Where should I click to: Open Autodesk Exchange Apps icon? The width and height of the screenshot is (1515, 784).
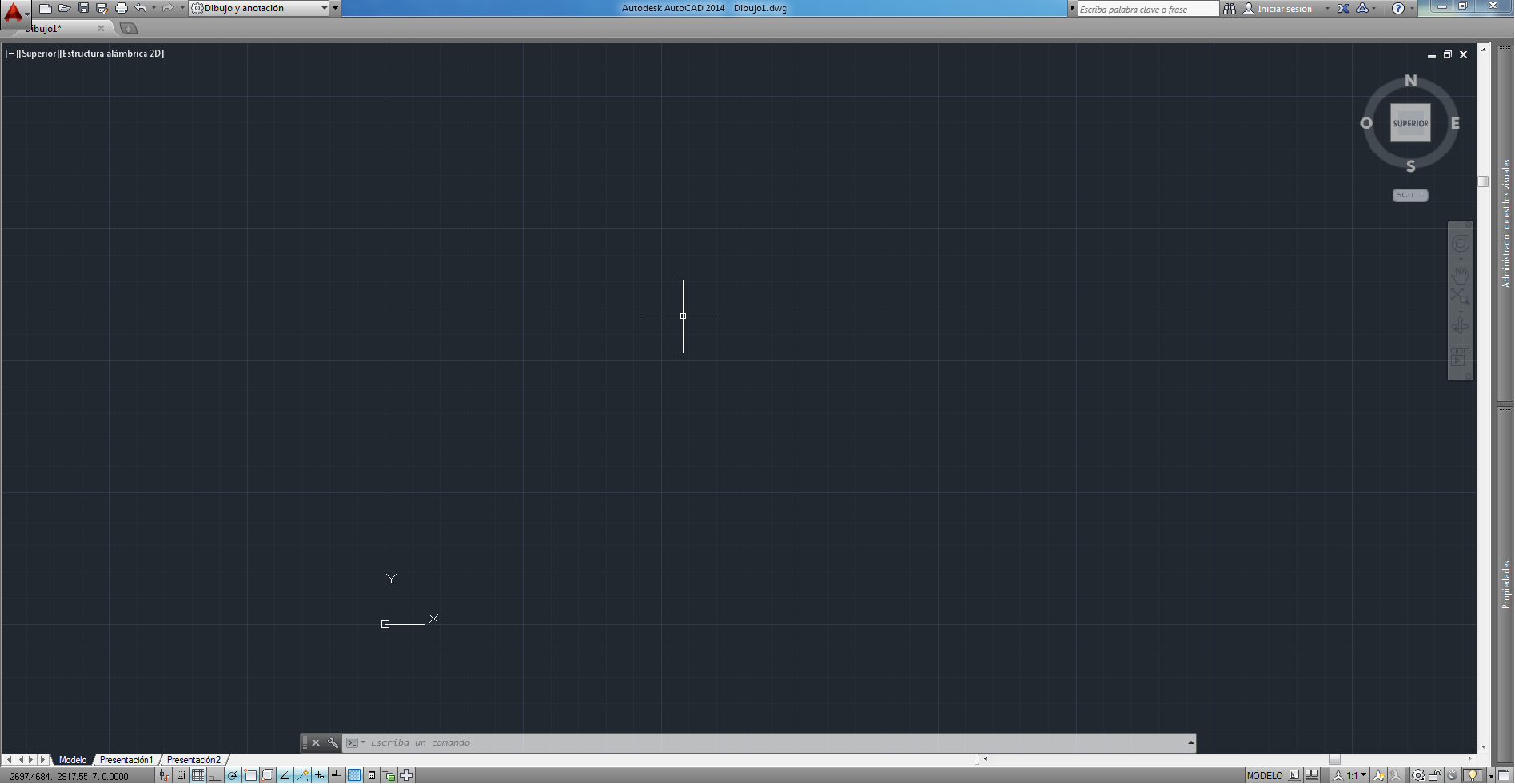tap(1343, 9)
